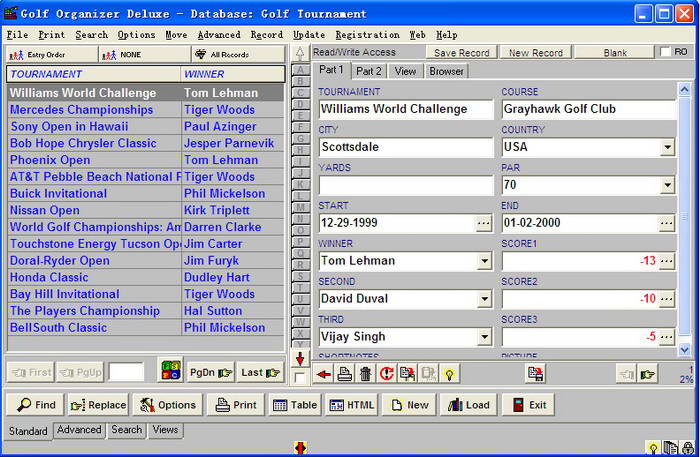Click the Load button with books icon
This screenshot has height=457, width=700.
coord(468,405)
